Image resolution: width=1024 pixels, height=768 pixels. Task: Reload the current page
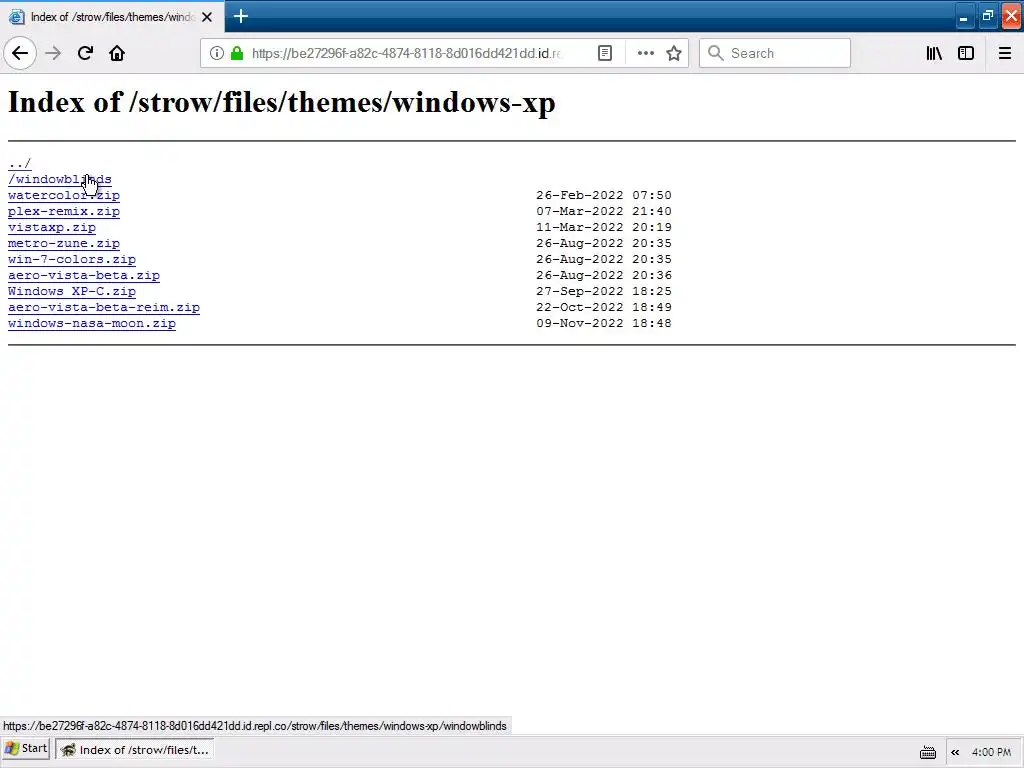pyautogui.click(x=85, y=54)
